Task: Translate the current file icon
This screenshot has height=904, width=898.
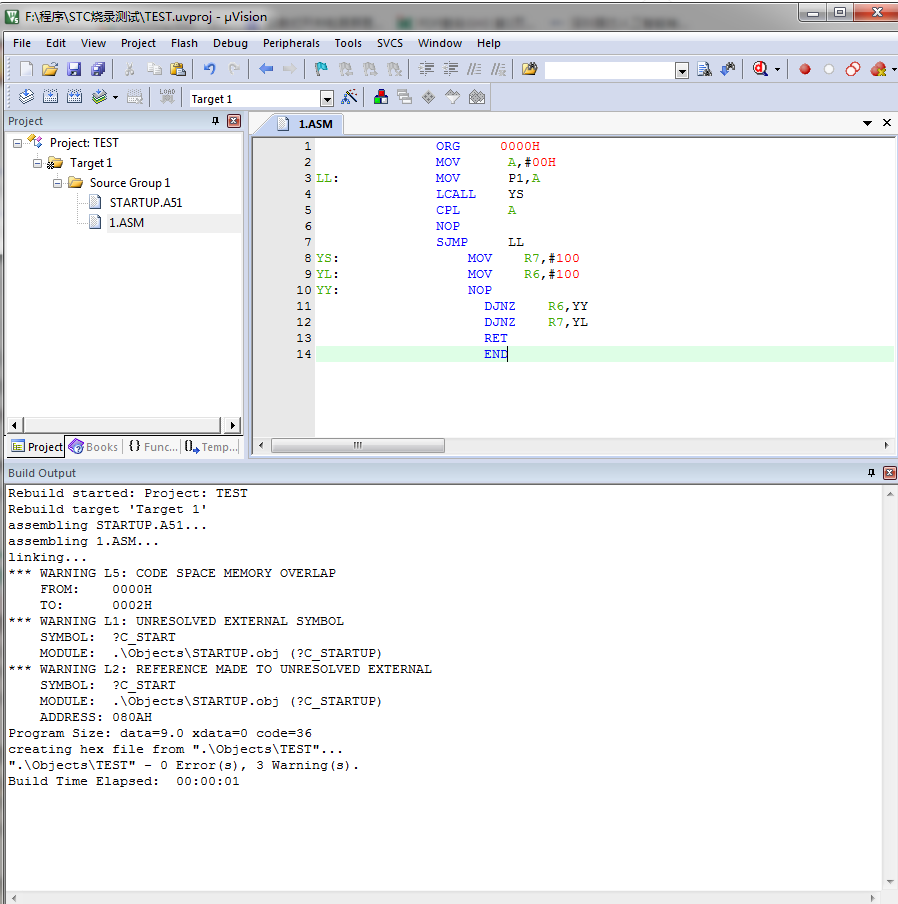Action: 26,97
